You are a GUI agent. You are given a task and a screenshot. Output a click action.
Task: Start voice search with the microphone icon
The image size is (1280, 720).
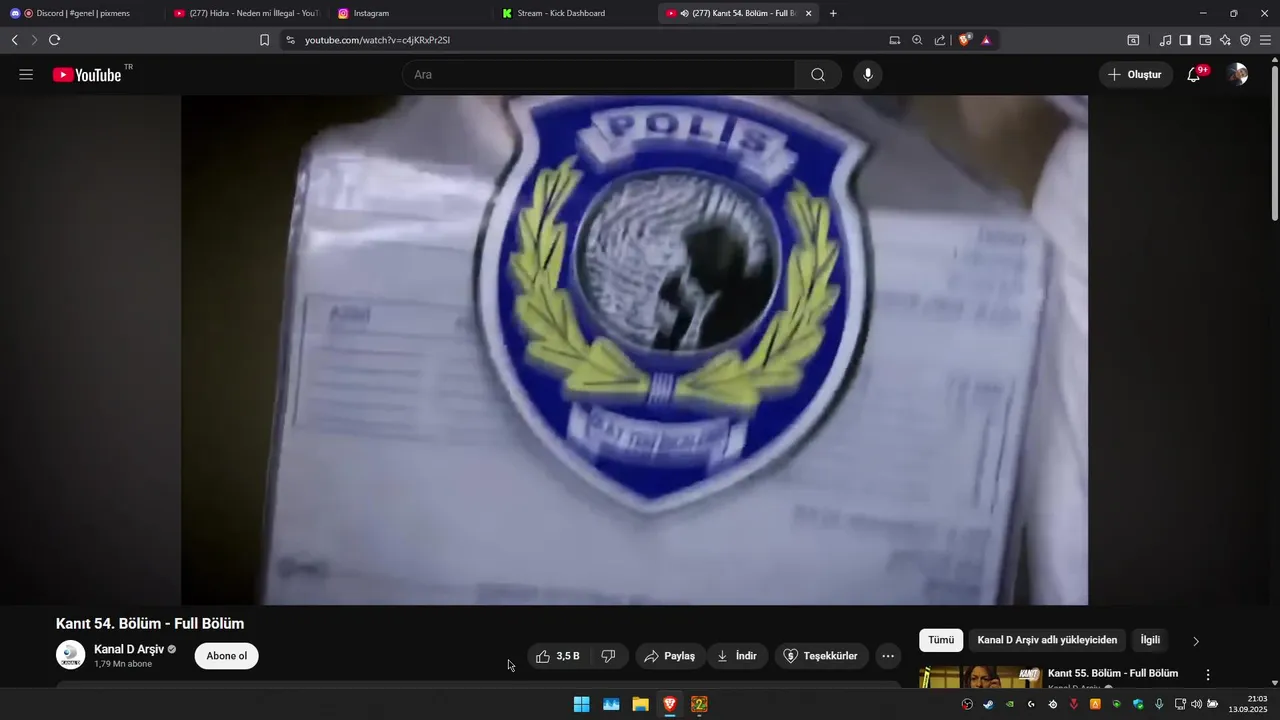[x=868, y=75]
